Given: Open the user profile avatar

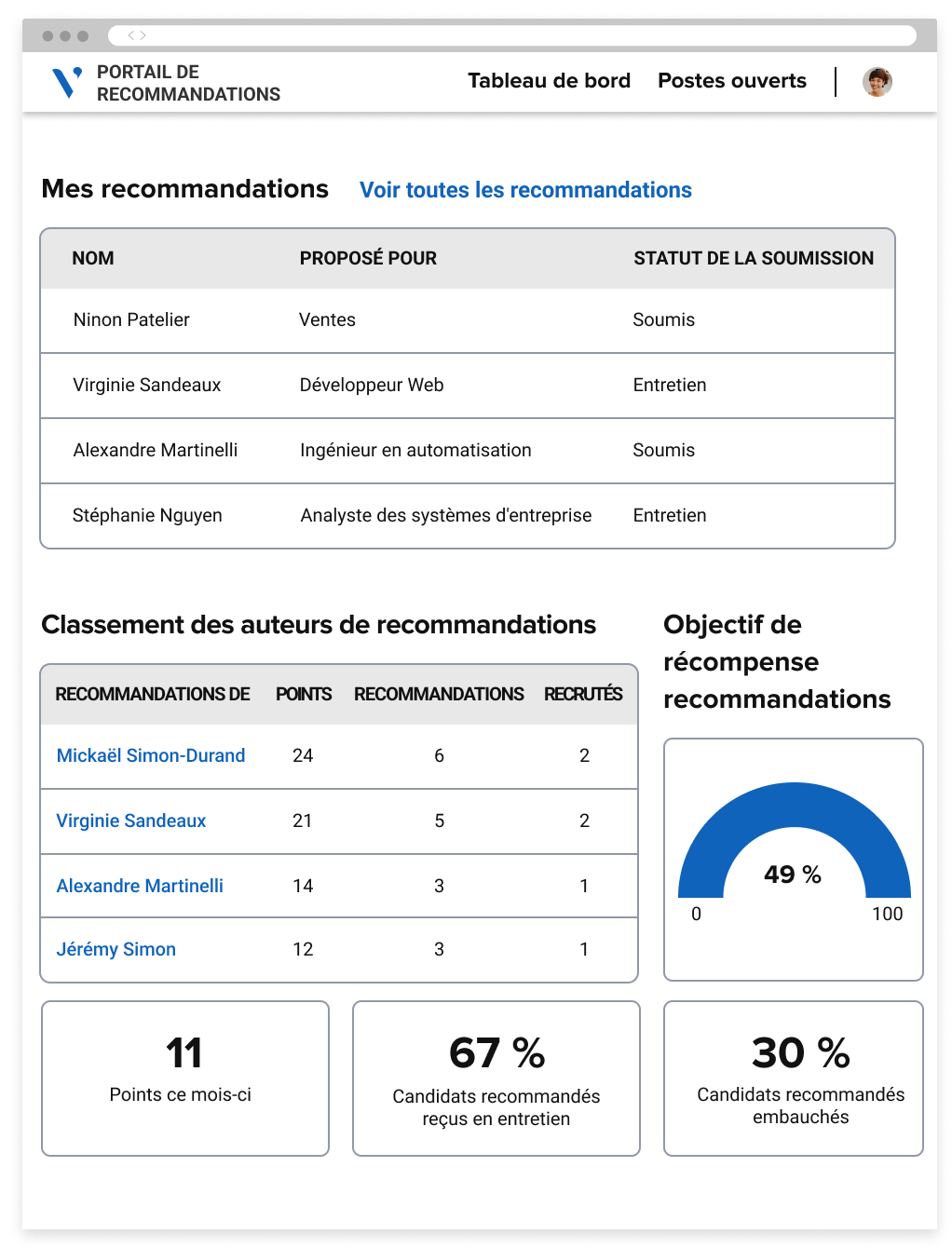Looking at the screenshot, I should [x=877, y=82].
